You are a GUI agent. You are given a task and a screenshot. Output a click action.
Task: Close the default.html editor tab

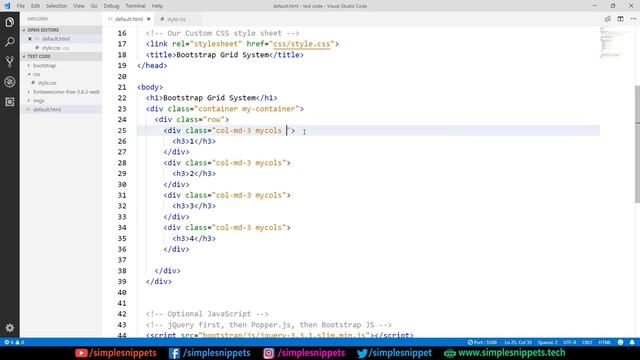coord(149,19)
